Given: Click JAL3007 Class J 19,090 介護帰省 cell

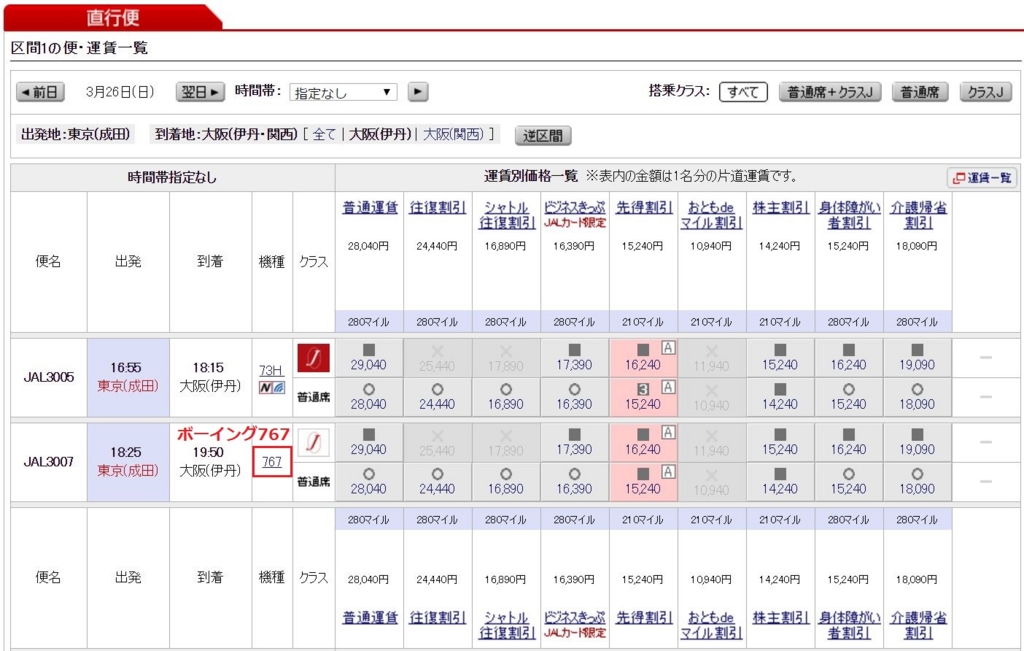Looking at the screenshot, I should [918, 443].
